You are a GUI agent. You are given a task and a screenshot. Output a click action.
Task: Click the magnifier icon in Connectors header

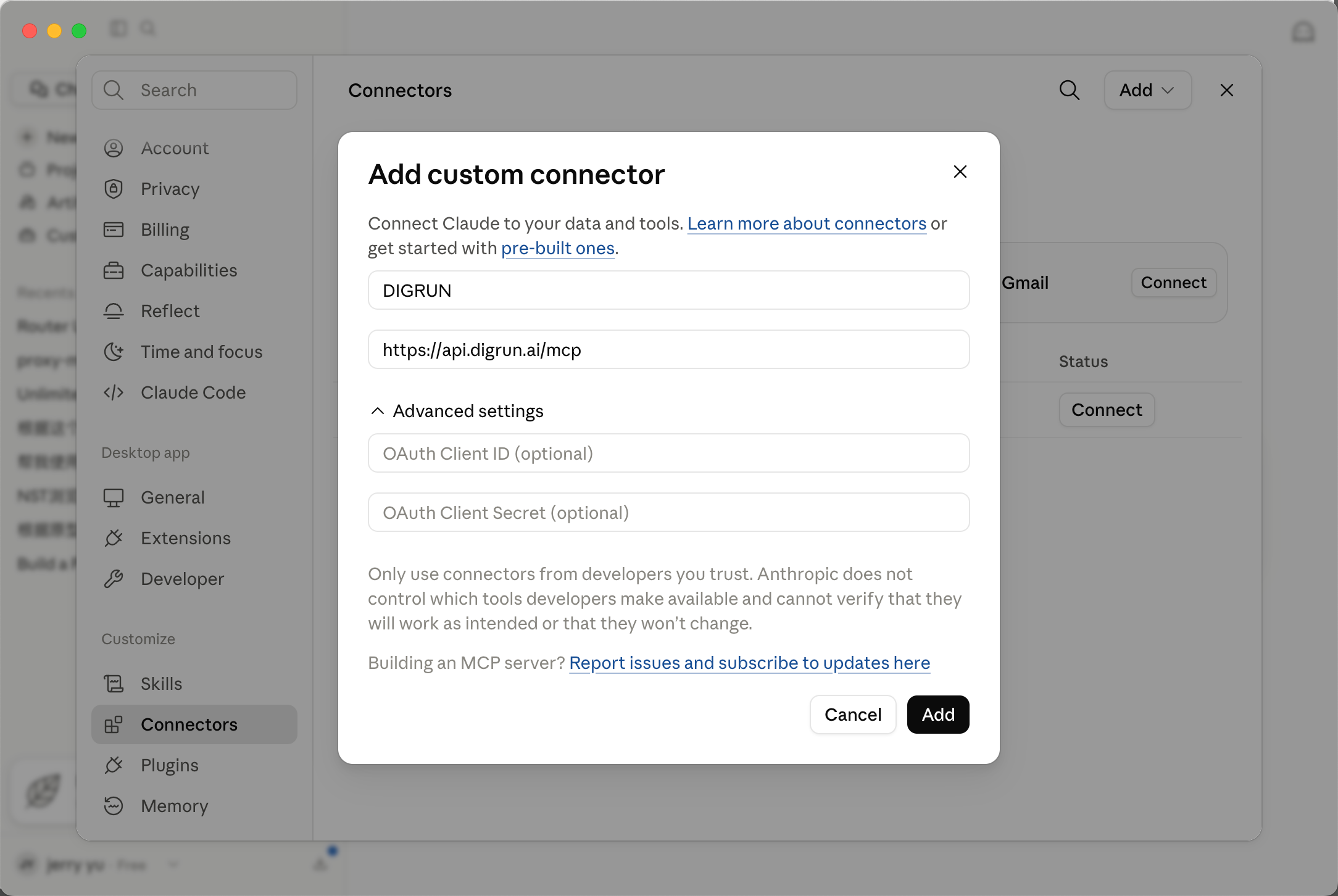tap(1070, 90)
